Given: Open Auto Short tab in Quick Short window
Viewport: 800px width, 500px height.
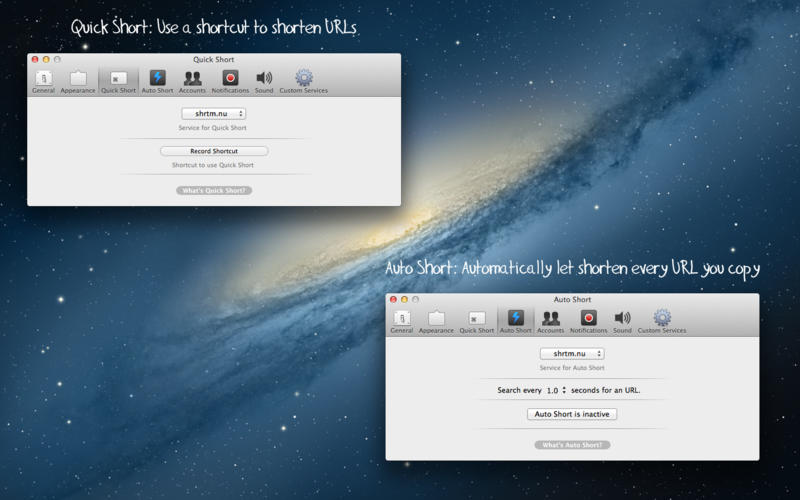Looking at the screenshot, I should tap(157, 82).
